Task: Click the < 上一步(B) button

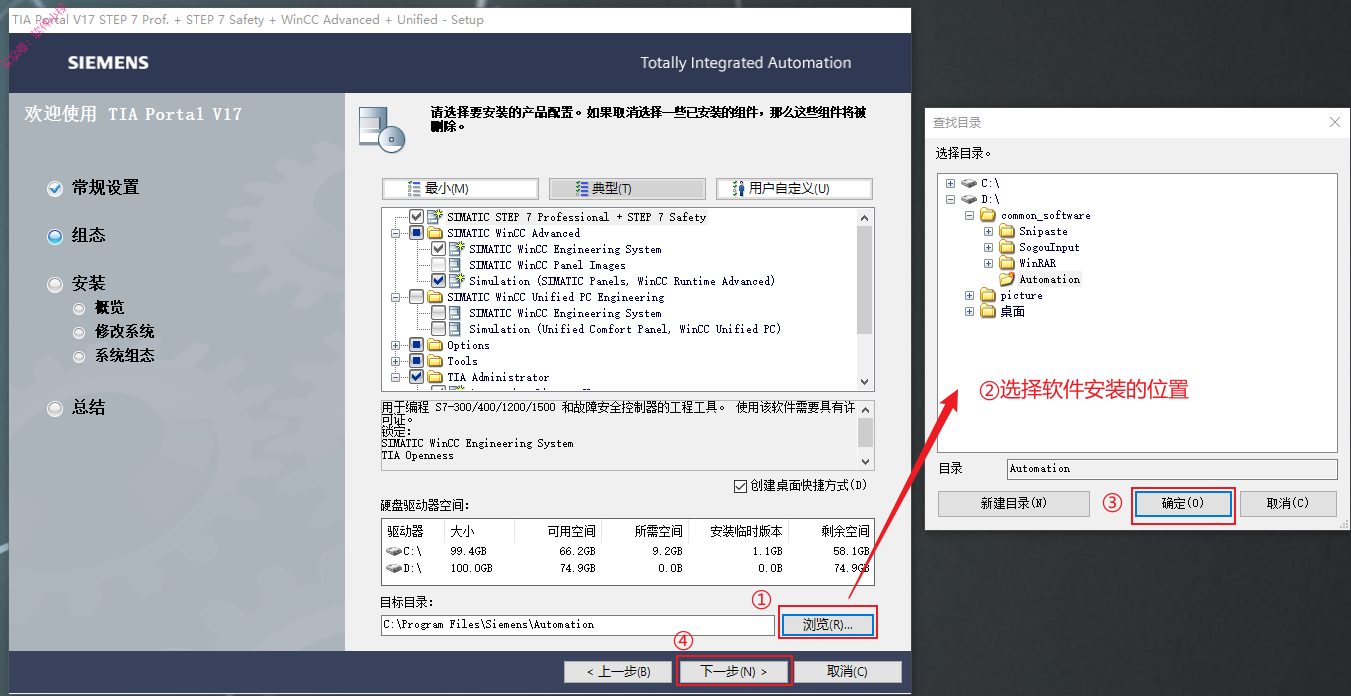Action: click(619, 671)
